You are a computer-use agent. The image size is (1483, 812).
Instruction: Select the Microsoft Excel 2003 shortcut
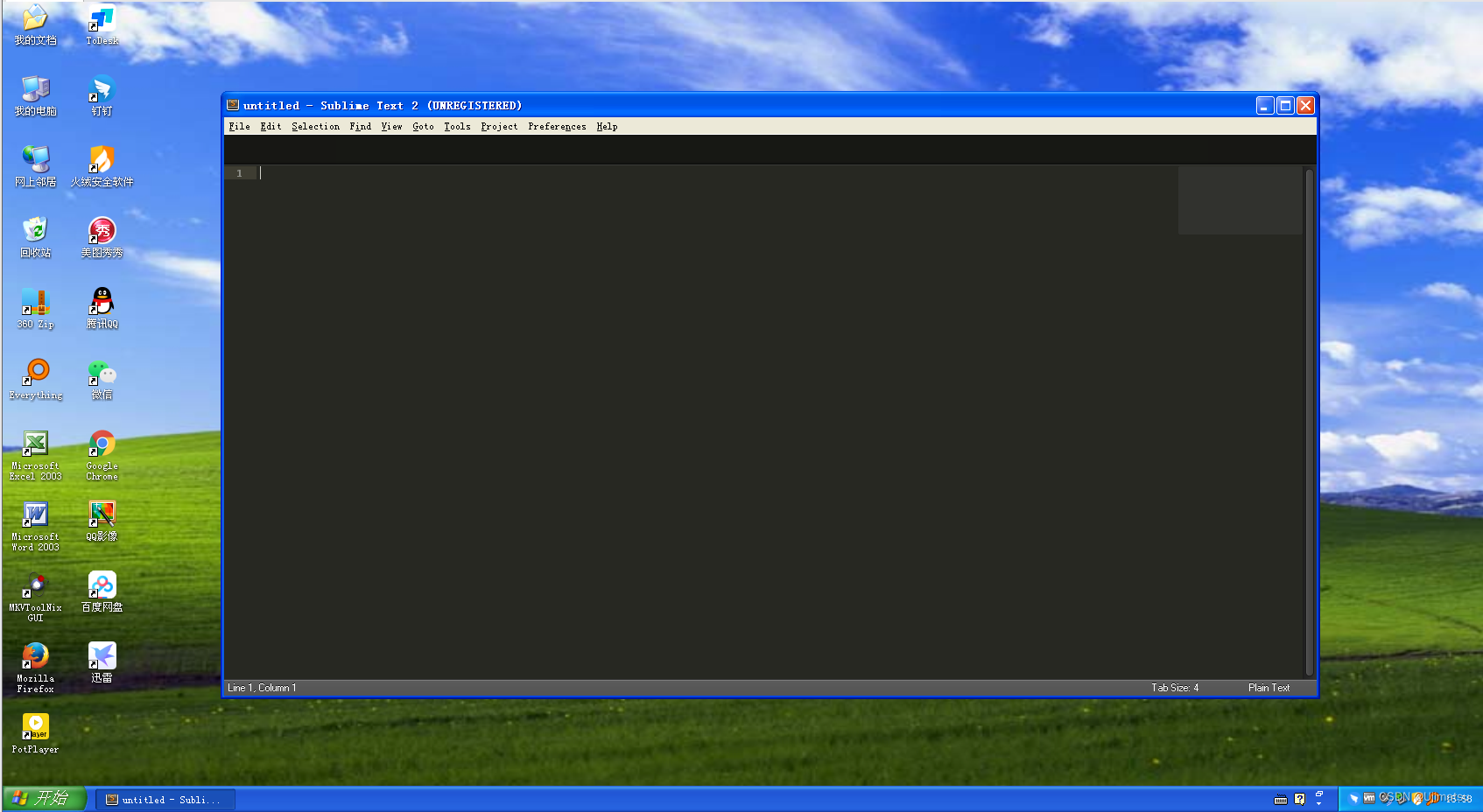point(35,455)
